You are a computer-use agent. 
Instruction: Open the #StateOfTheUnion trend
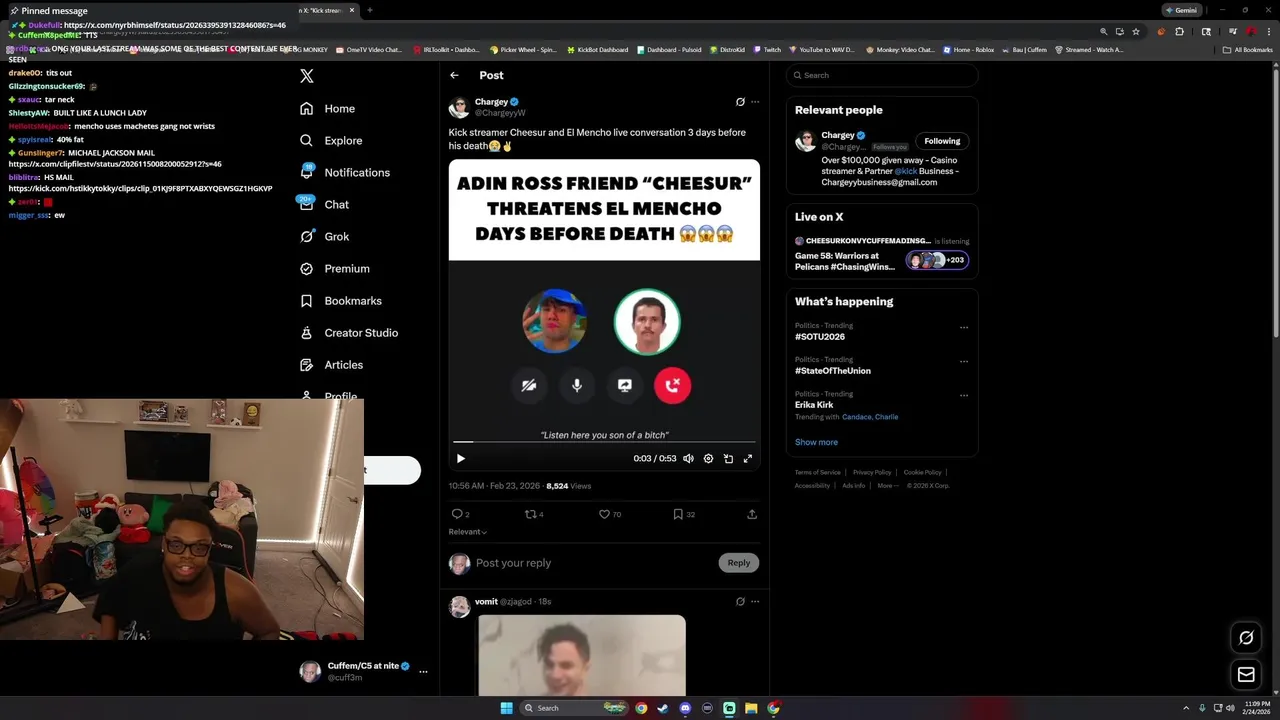point(833,371)
